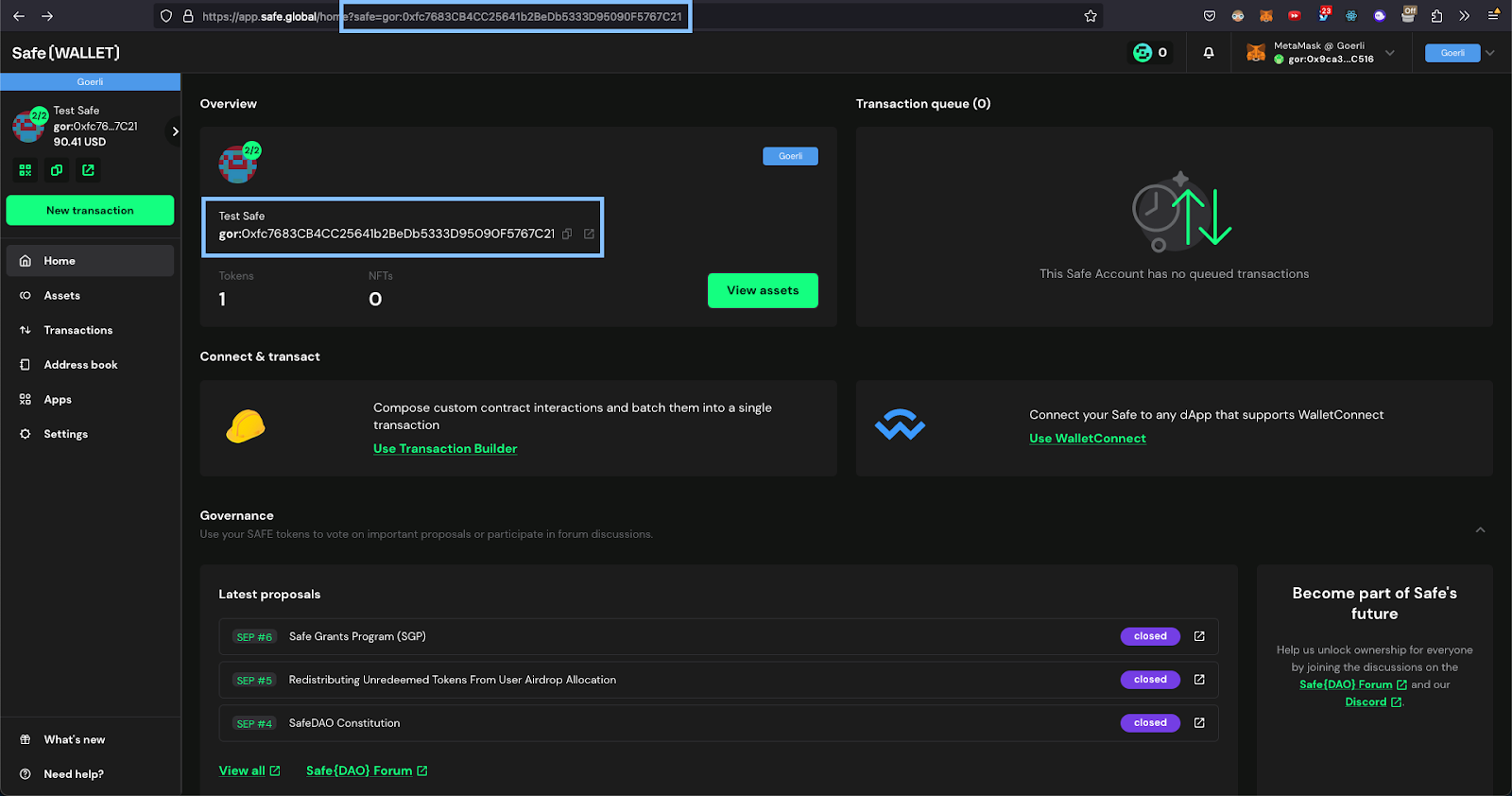Click the sidebar Test Safe identicon
The height and width of the screenshot is (796, 1512).
point(28,126)
